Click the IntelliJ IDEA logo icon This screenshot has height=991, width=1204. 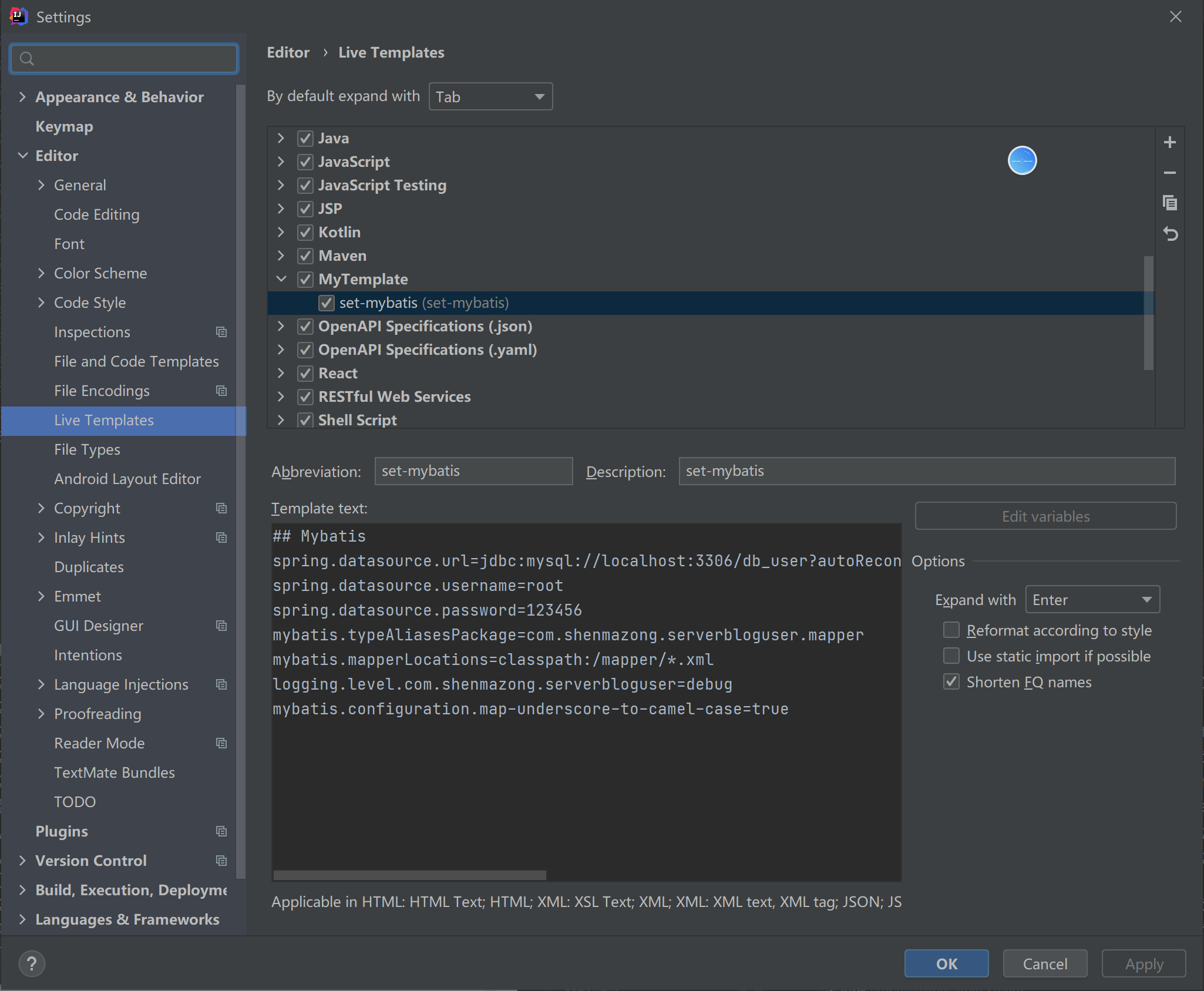[x=18, y=16]
